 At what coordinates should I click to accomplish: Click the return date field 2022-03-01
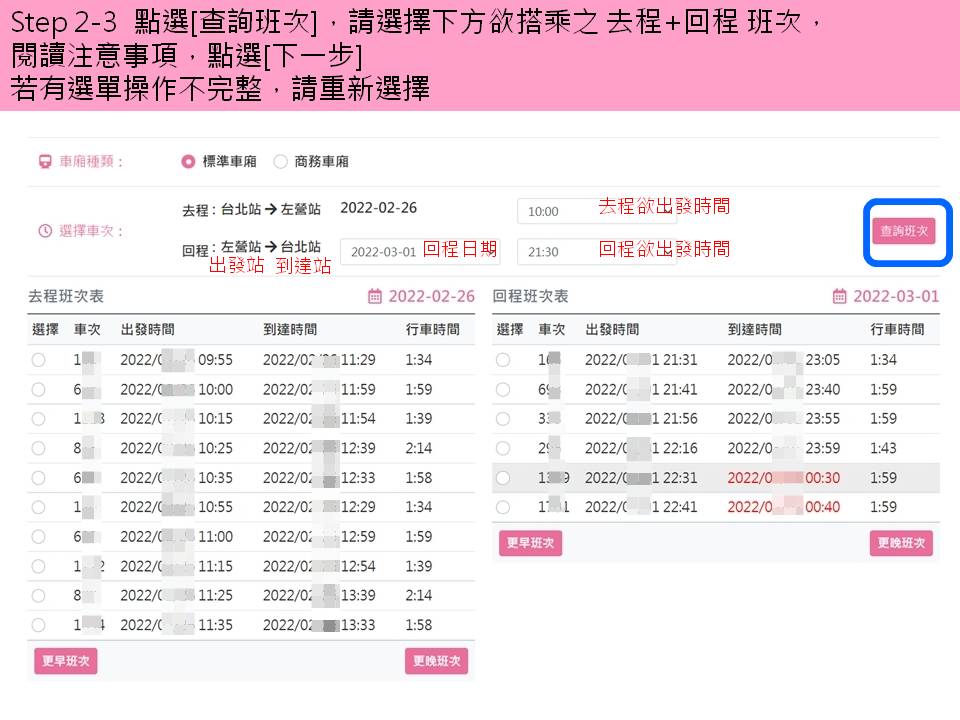point(383,252)
